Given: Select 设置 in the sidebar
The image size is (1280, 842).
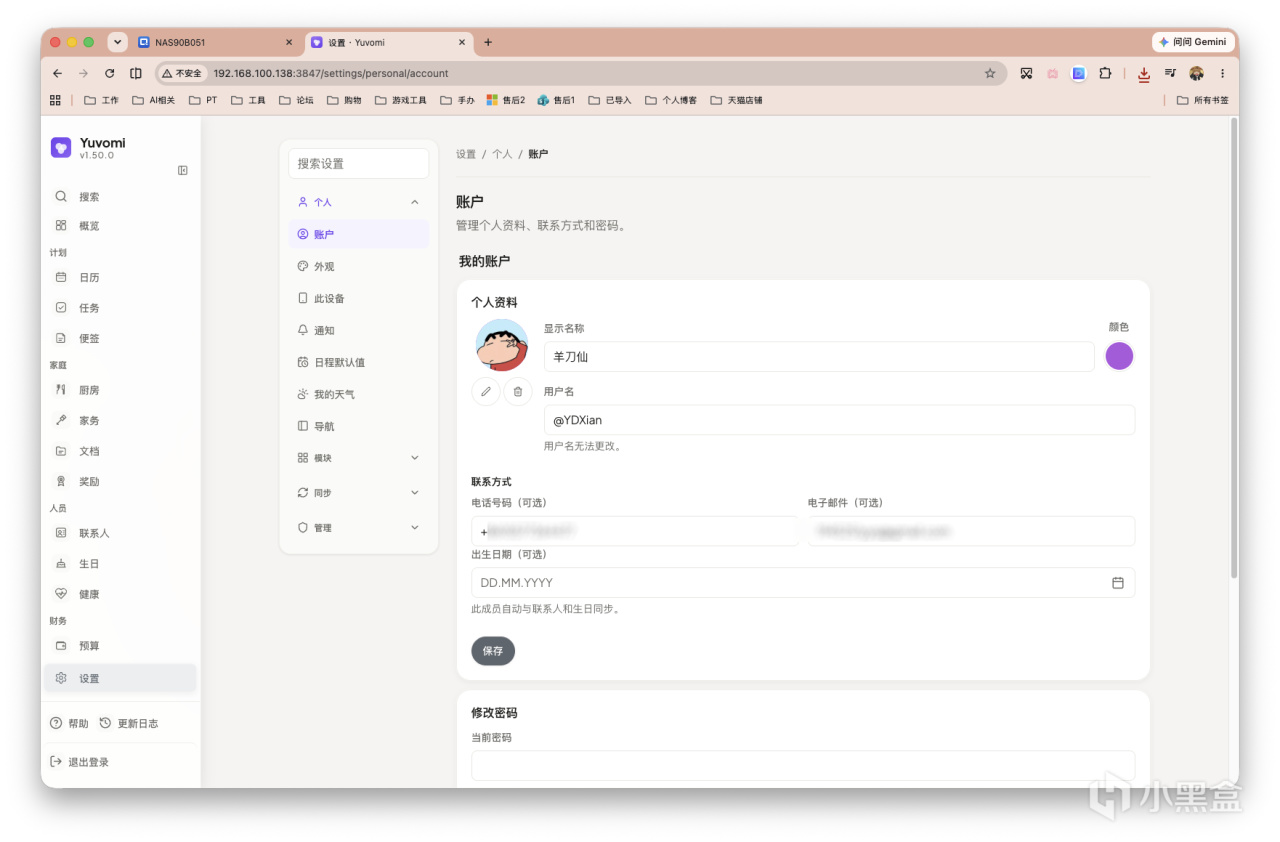Looking at the screenshot, I should pos(120,678).
